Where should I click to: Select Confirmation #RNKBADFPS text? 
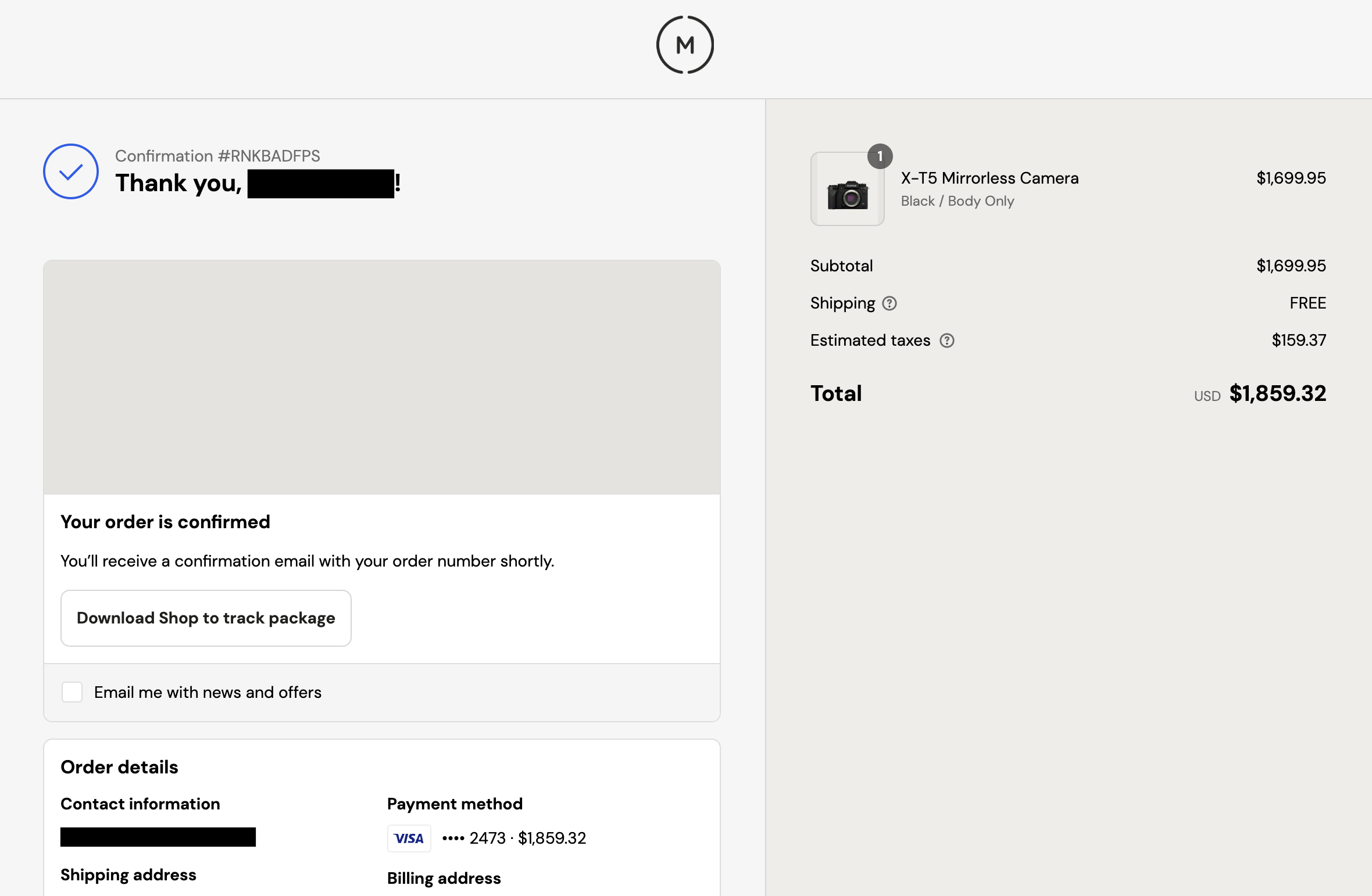click(217, 156)
